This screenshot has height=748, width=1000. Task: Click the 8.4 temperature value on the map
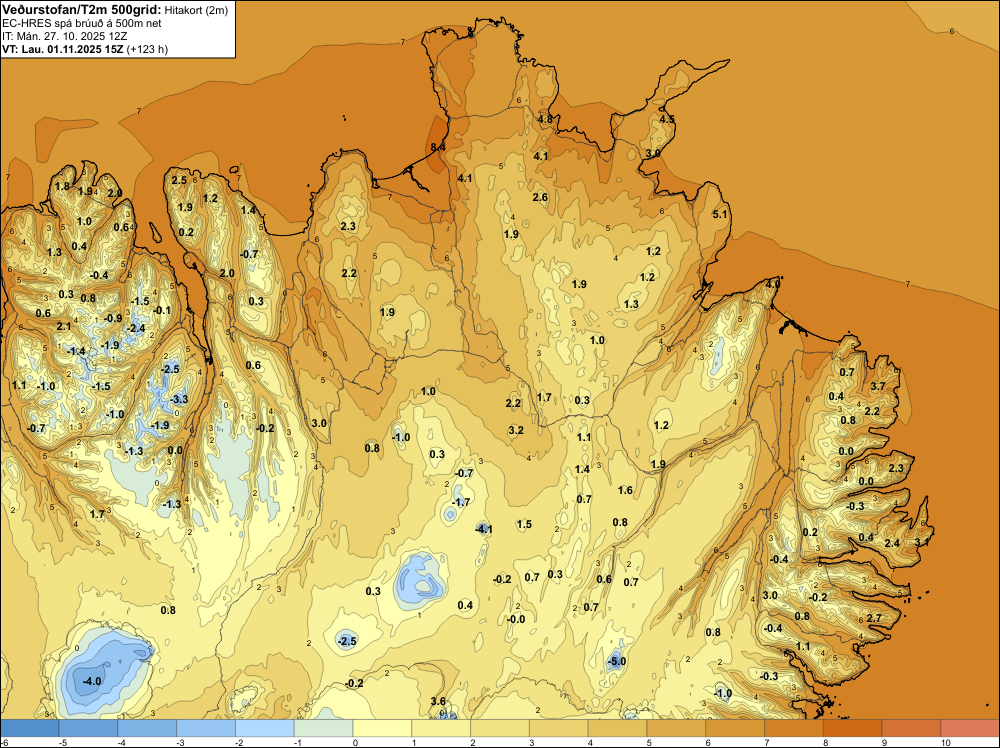(x=438, y=147)
